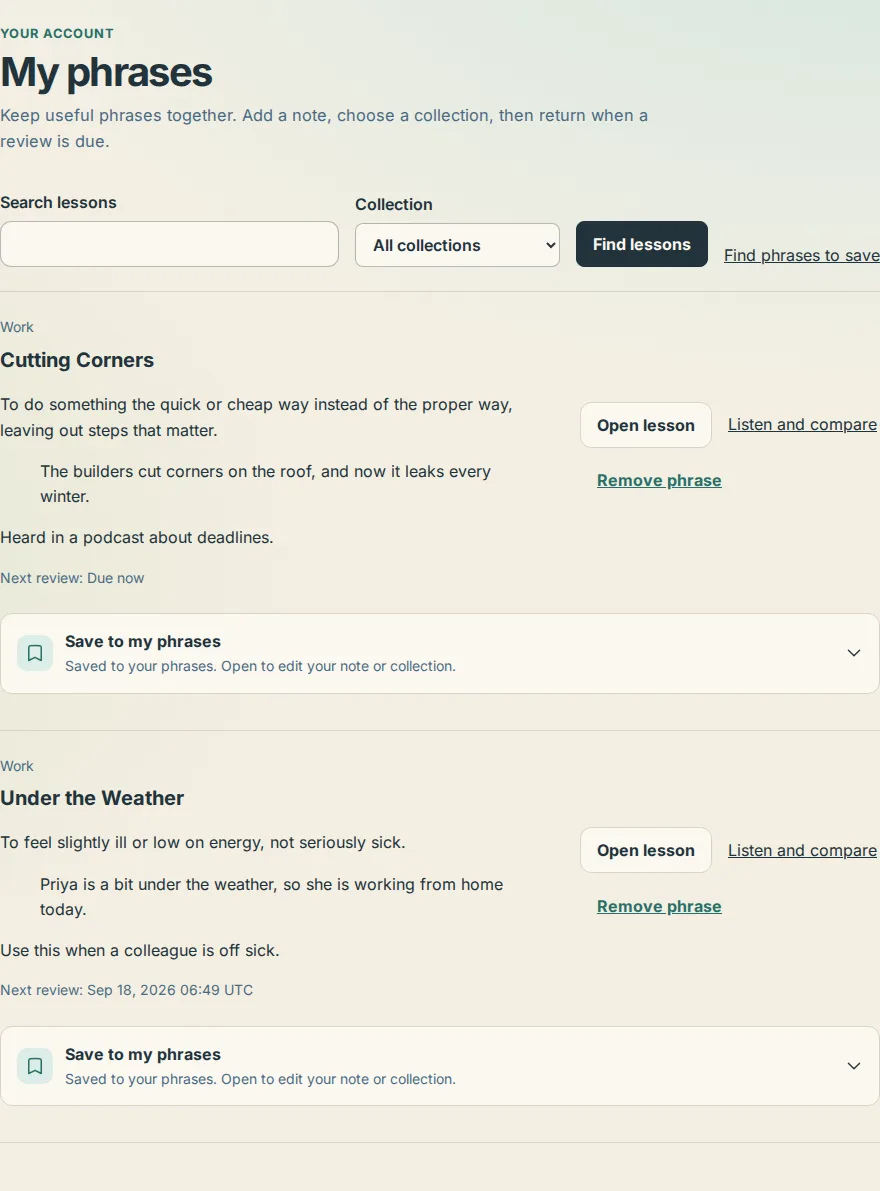The height and width of the screenshot is (1191, 880).
Task: Listen and compare Cutting Corners phrase
Action: (x=802, y=425)
